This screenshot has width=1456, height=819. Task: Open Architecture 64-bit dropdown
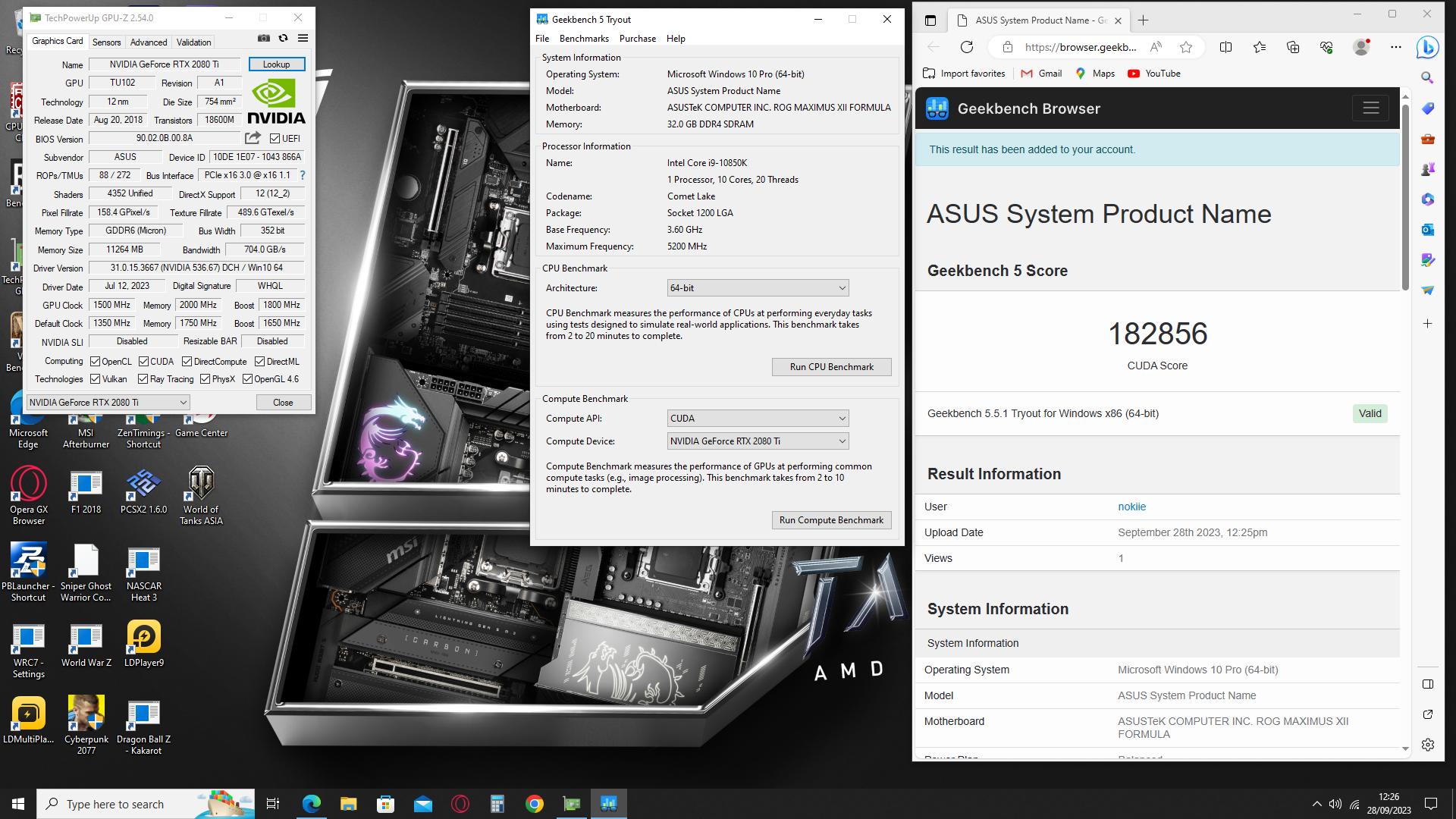click(758, 288)
